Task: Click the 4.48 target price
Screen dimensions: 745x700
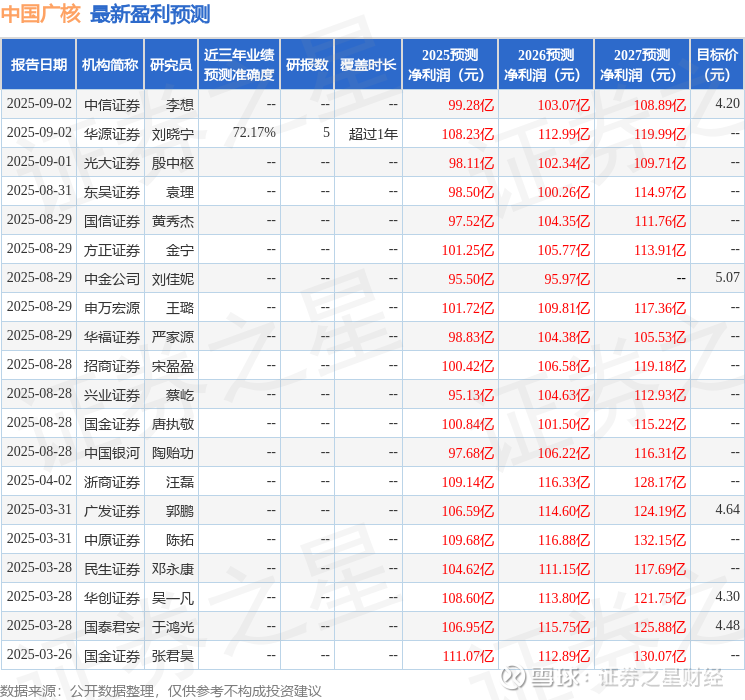Action: 727,625
